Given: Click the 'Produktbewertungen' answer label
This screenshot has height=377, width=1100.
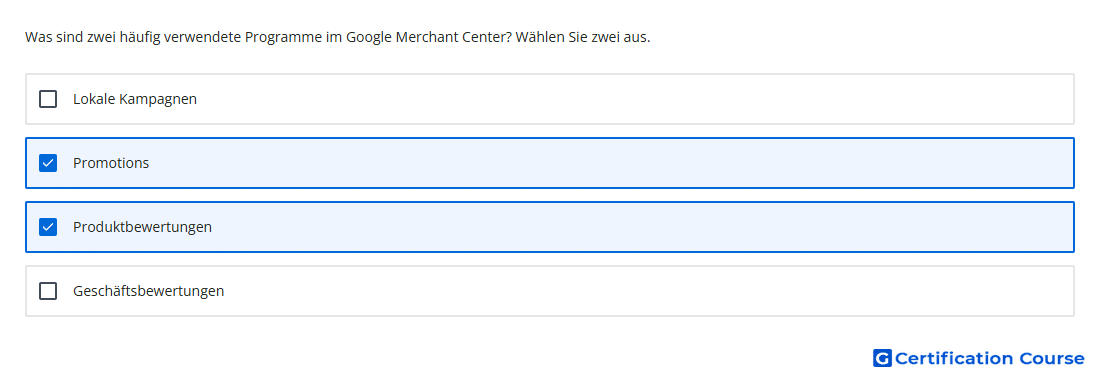Looking at the screenshot, I should pos(142,227).
